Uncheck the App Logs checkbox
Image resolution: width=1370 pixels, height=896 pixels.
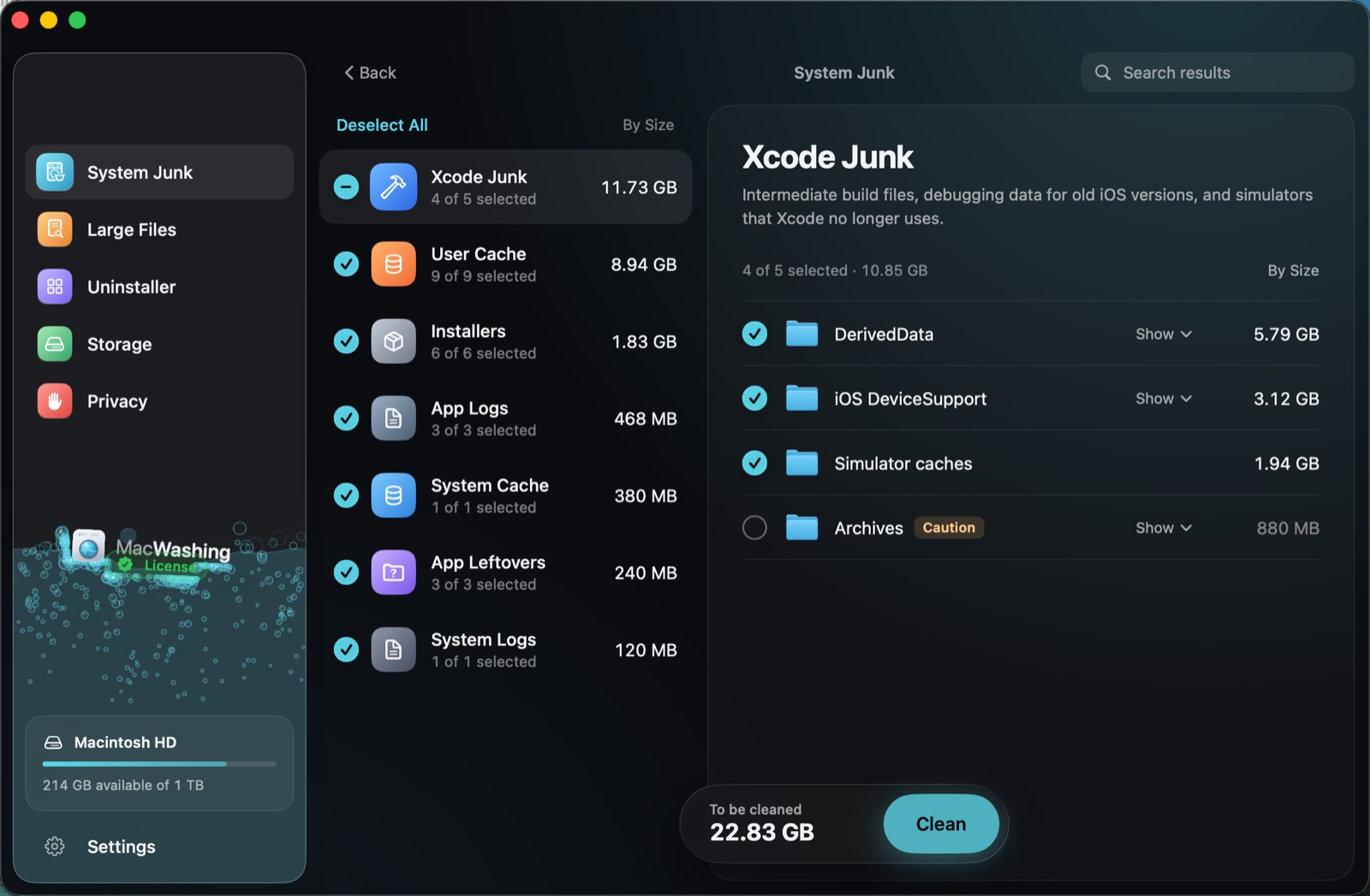pyautogui.click(x=346, y=418)
